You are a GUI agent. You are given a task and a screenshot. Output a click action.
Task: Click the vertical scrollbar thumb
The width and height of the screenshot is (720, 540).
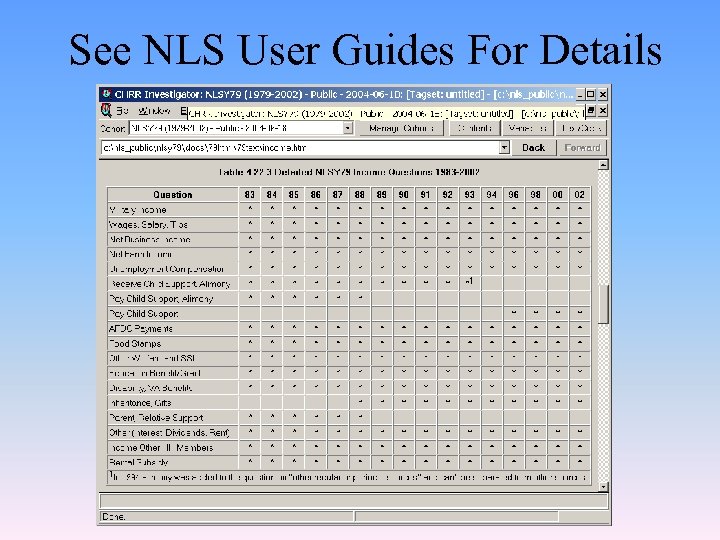pyautogui.click(x=603, y=304)
